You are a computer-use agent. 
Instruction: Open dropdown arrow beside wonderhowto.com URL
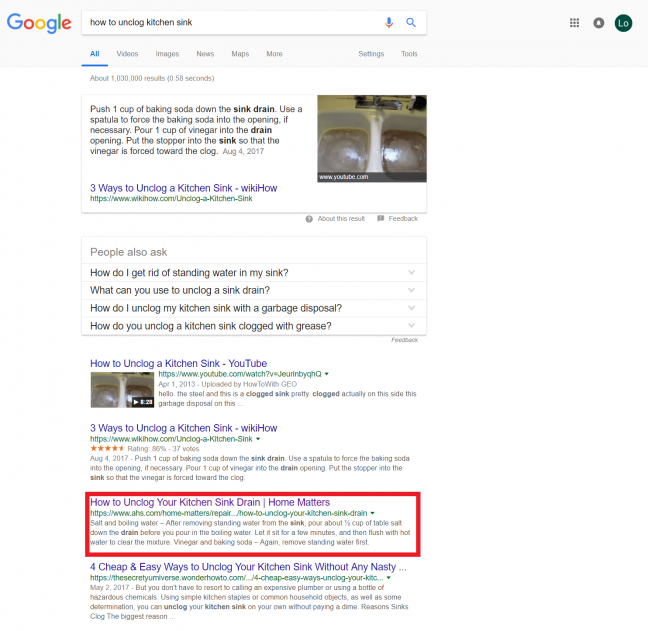[x=388, y=578]
